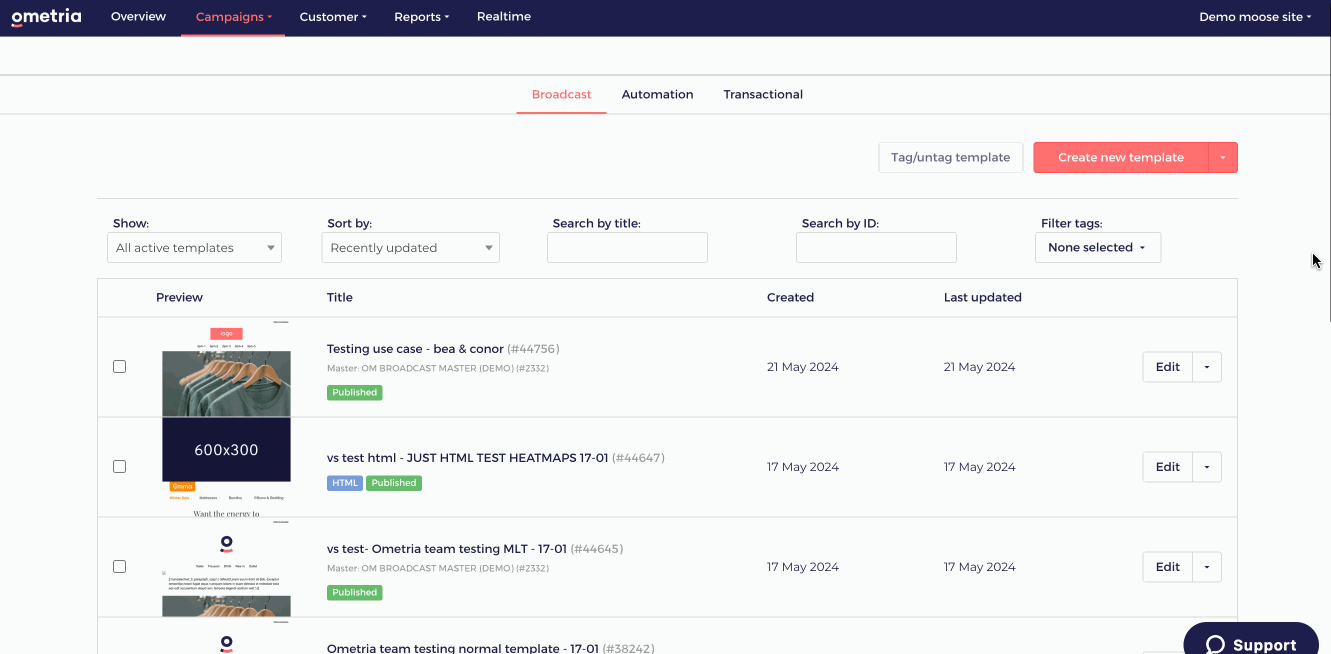Open the Overview page
This screenshot has height=654, width=1331.
(138, 17)
